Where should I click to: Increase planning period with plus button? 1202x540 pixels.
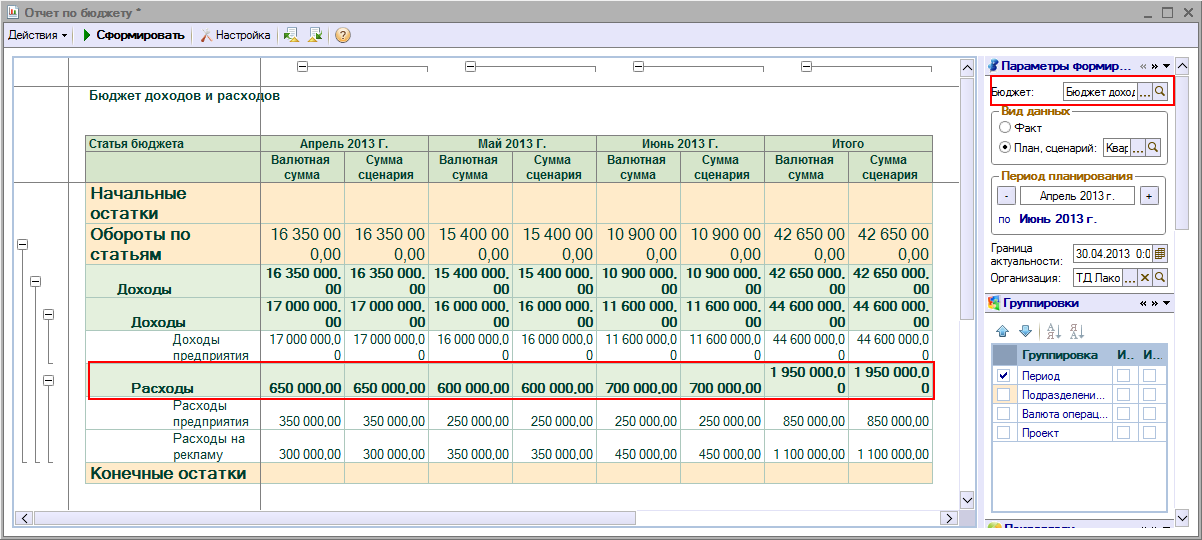pyautogui.click(x=1149, y=196)
